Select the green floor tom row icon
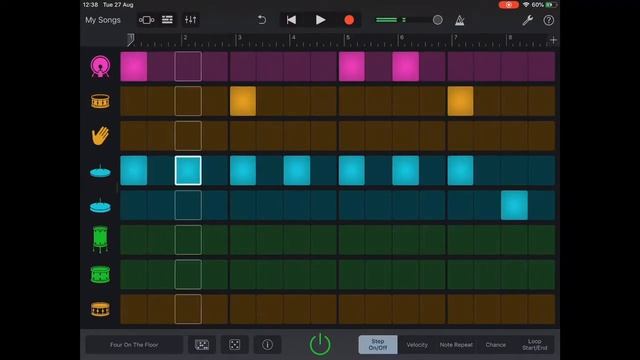Image resolution: width=640 pixels, height=360 pixels. click(100, 240)
